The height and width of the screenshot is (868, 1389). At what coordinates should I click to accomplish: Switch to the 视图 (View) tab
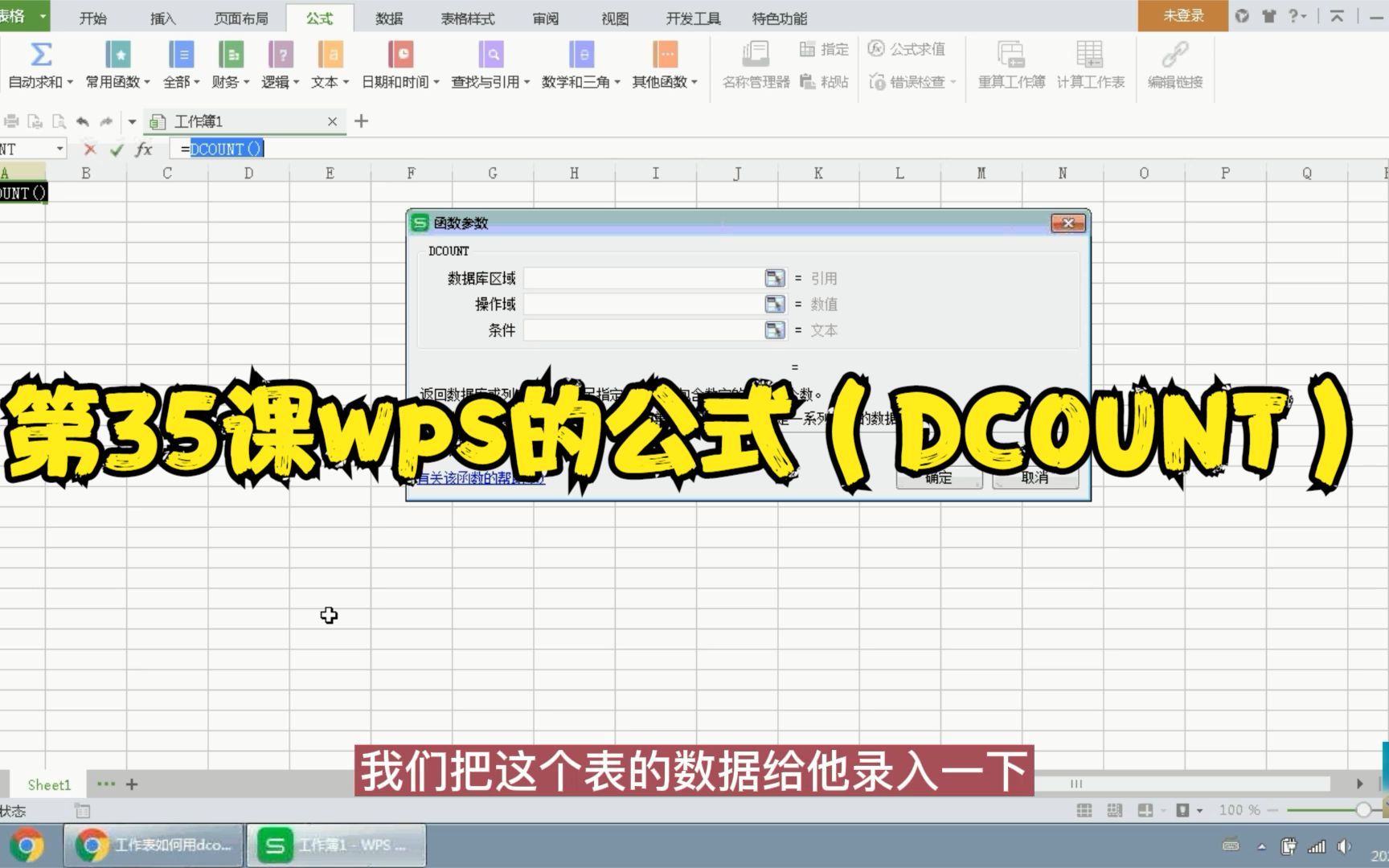coord(615,18)
